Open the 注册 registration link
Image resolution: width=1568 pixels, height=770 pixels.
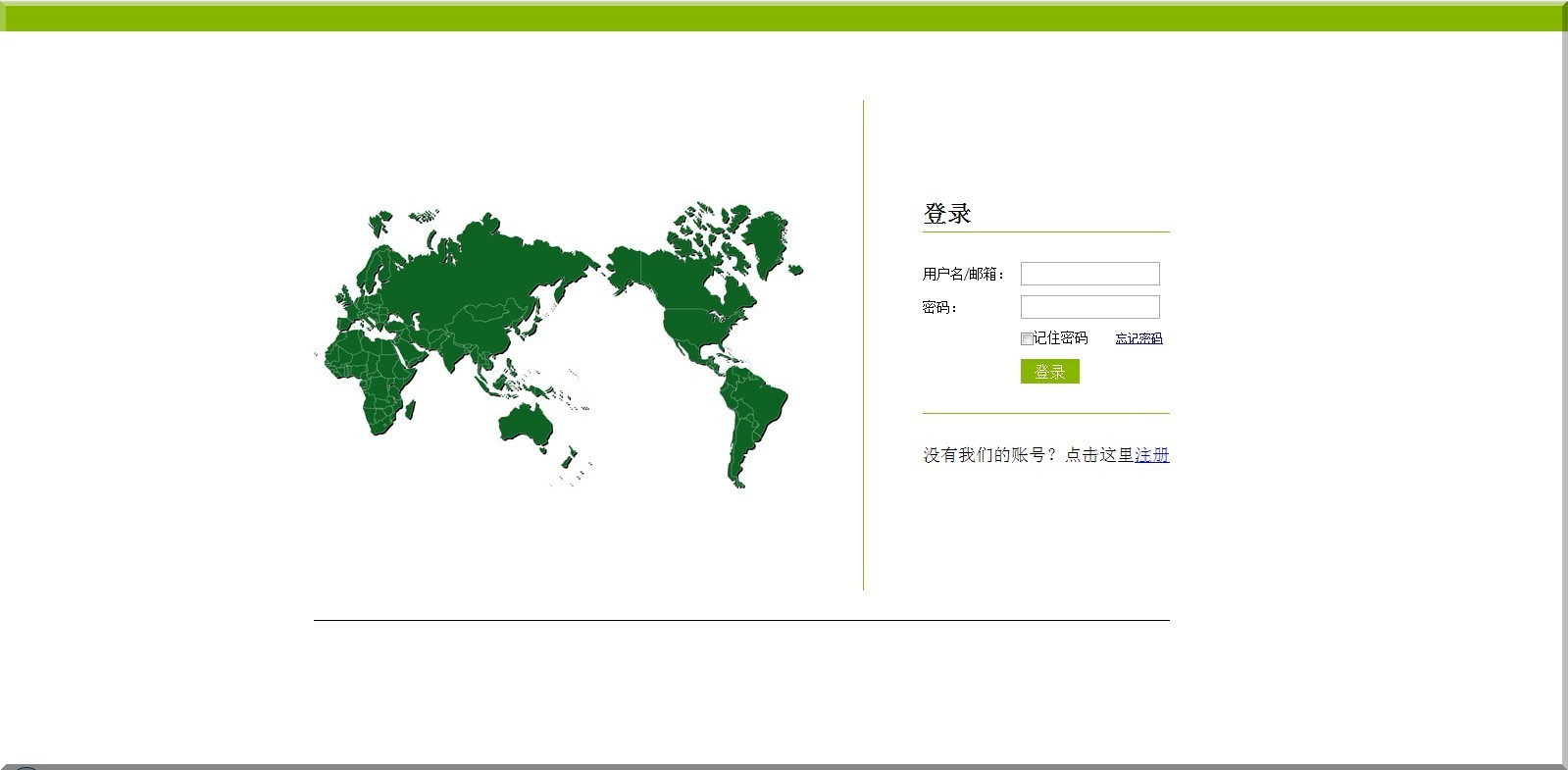click(1152, 455)
